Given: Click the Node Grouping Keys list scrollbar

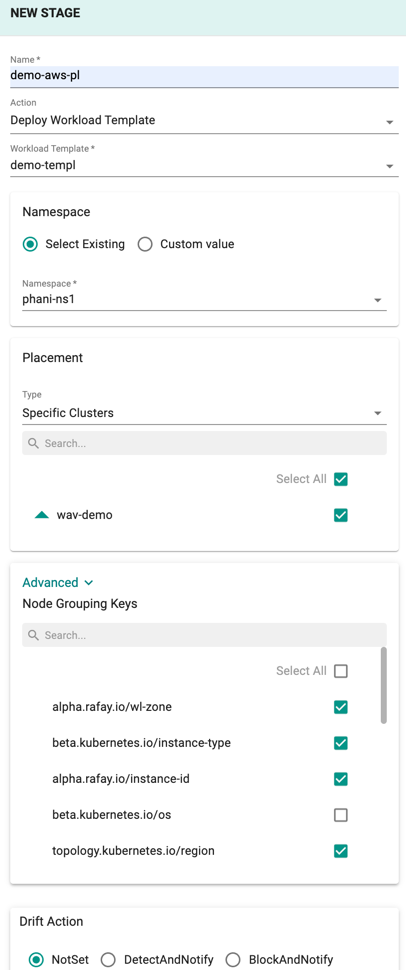Looking at the screenshot, I should [x=384, y=685].
